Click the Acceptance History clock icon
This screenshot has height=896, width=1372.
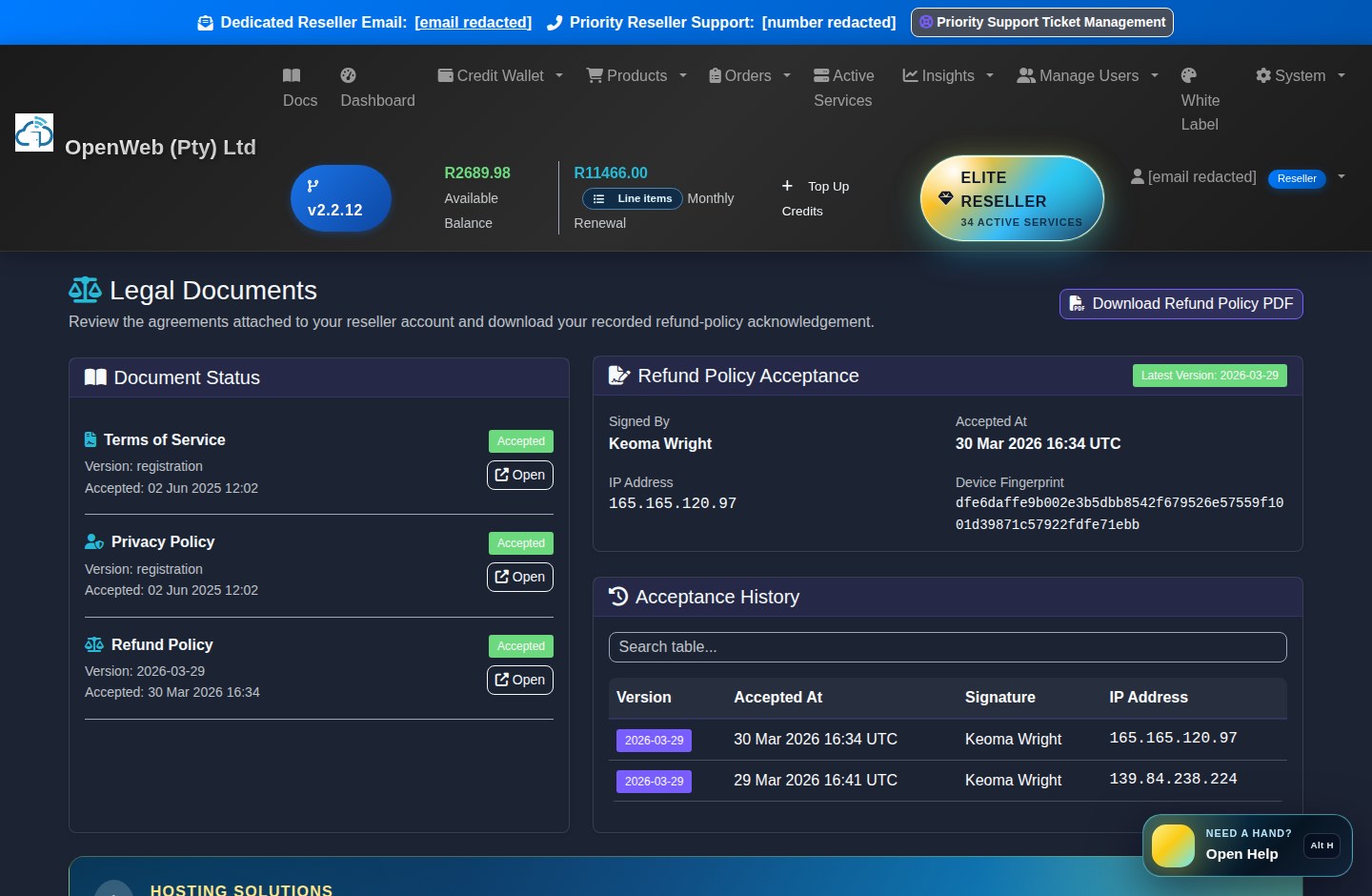[x=618, y=597]
